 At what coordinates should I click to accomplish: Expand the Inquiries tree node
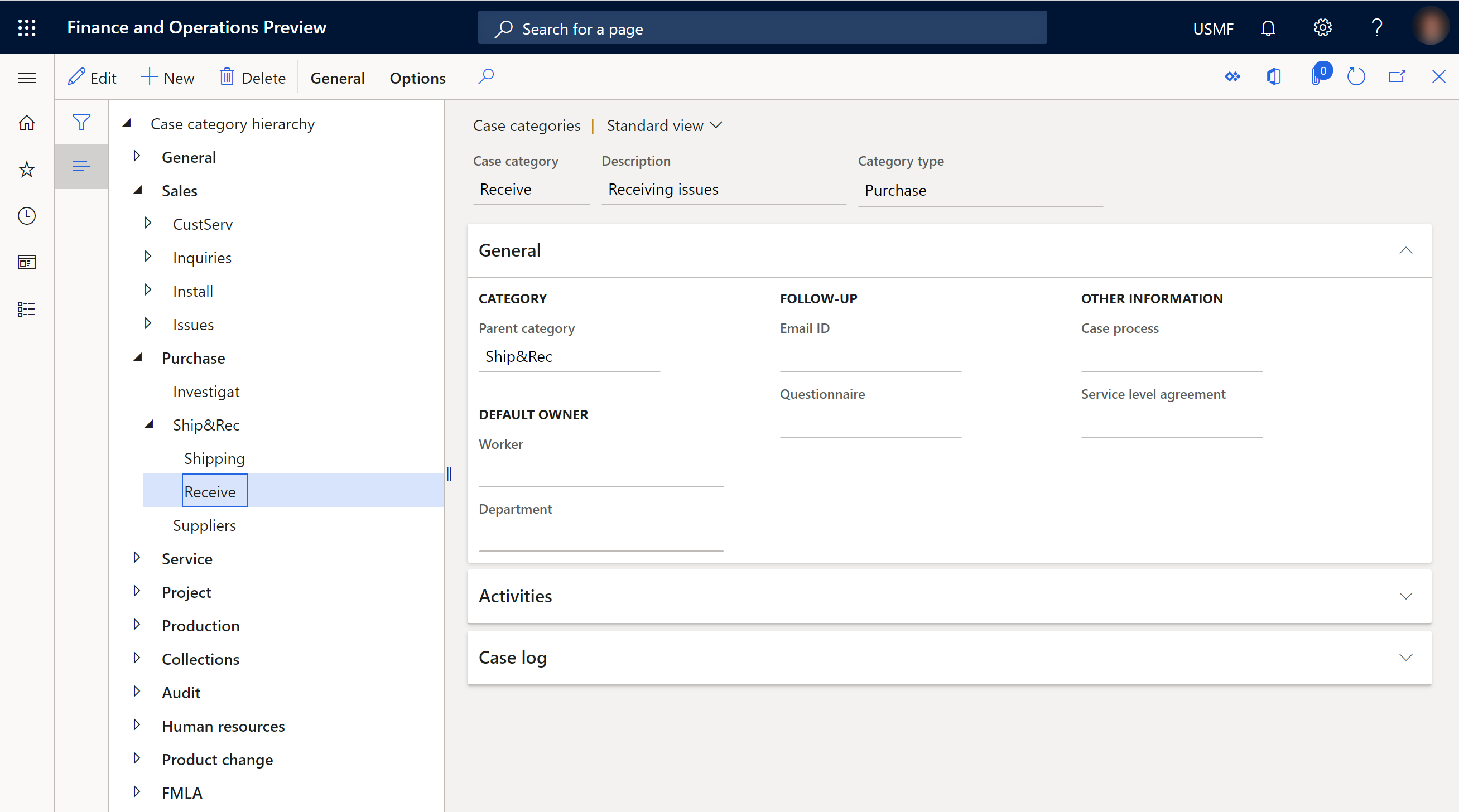point(148,256)
